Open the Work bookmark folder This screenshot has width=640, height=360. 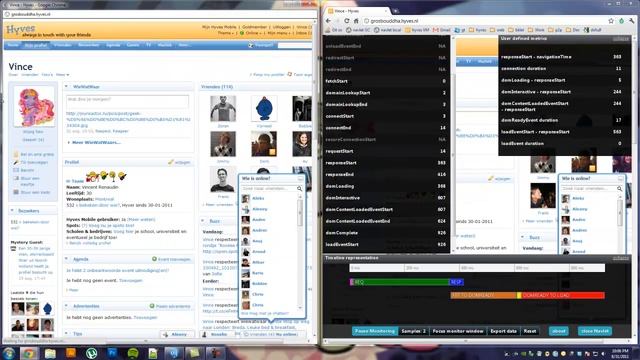click(537, 30)
